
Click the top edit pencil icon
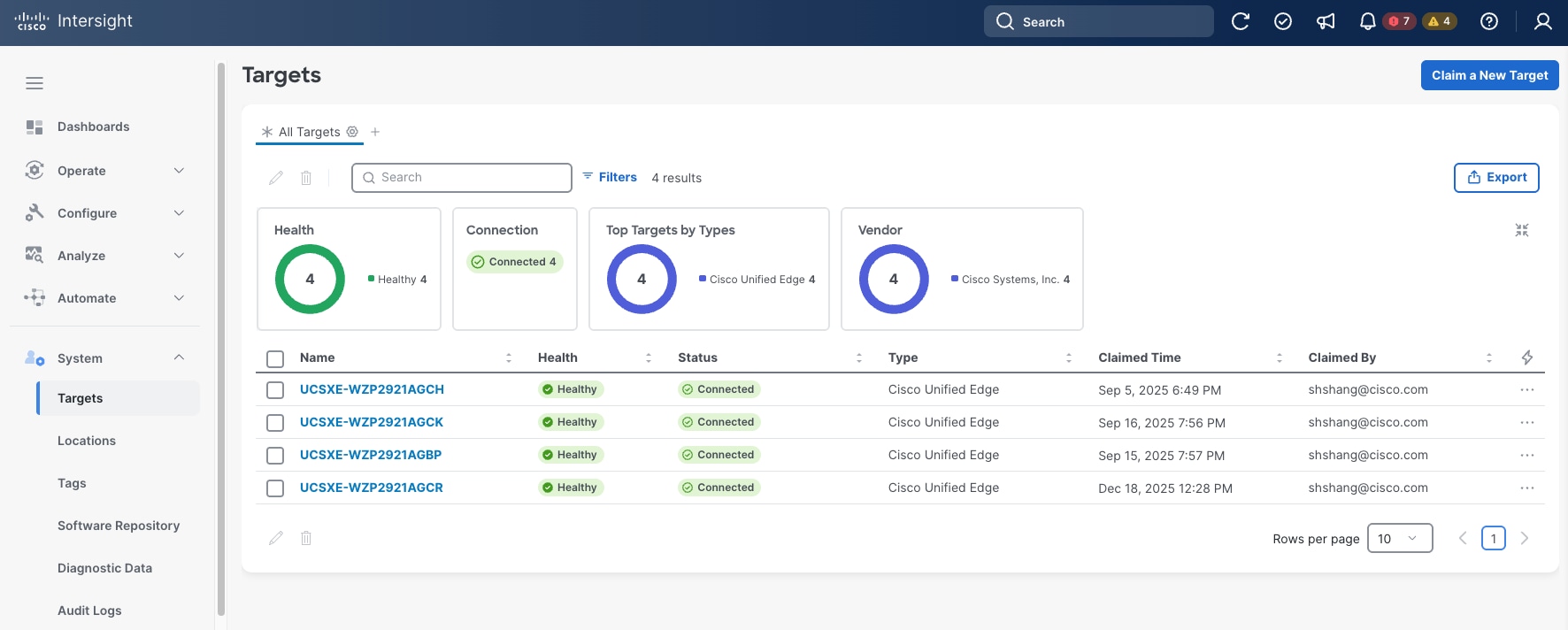pyautogui.click(x=276, y=178)
